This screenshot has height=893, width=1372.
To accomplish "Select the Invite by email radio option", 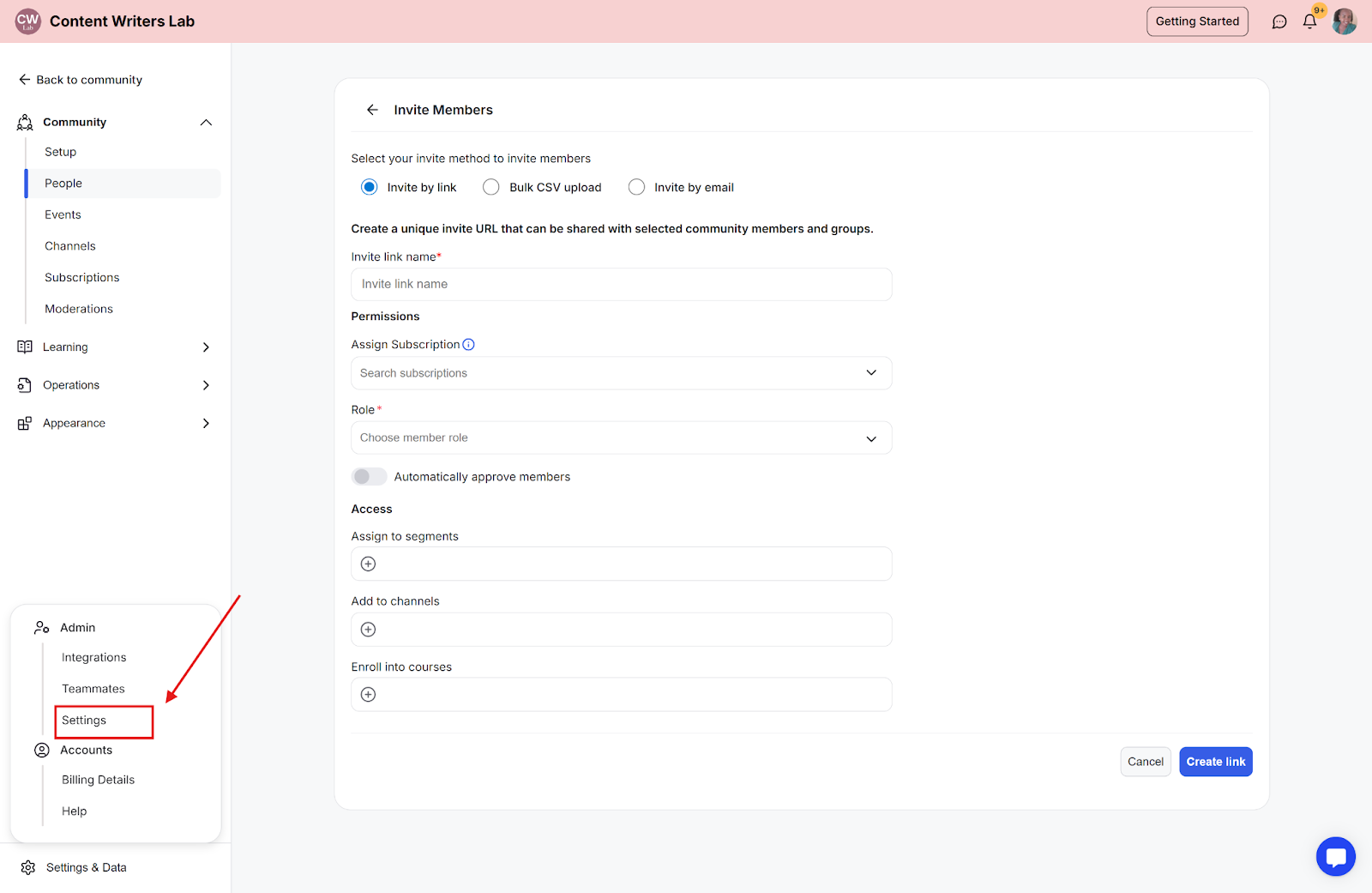I will coord(636,187).
